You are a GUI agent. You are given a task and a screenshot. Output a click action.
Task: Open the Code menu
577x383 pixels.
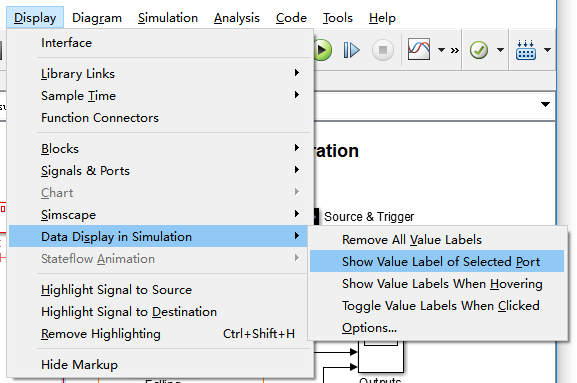[x=291, y=18]
